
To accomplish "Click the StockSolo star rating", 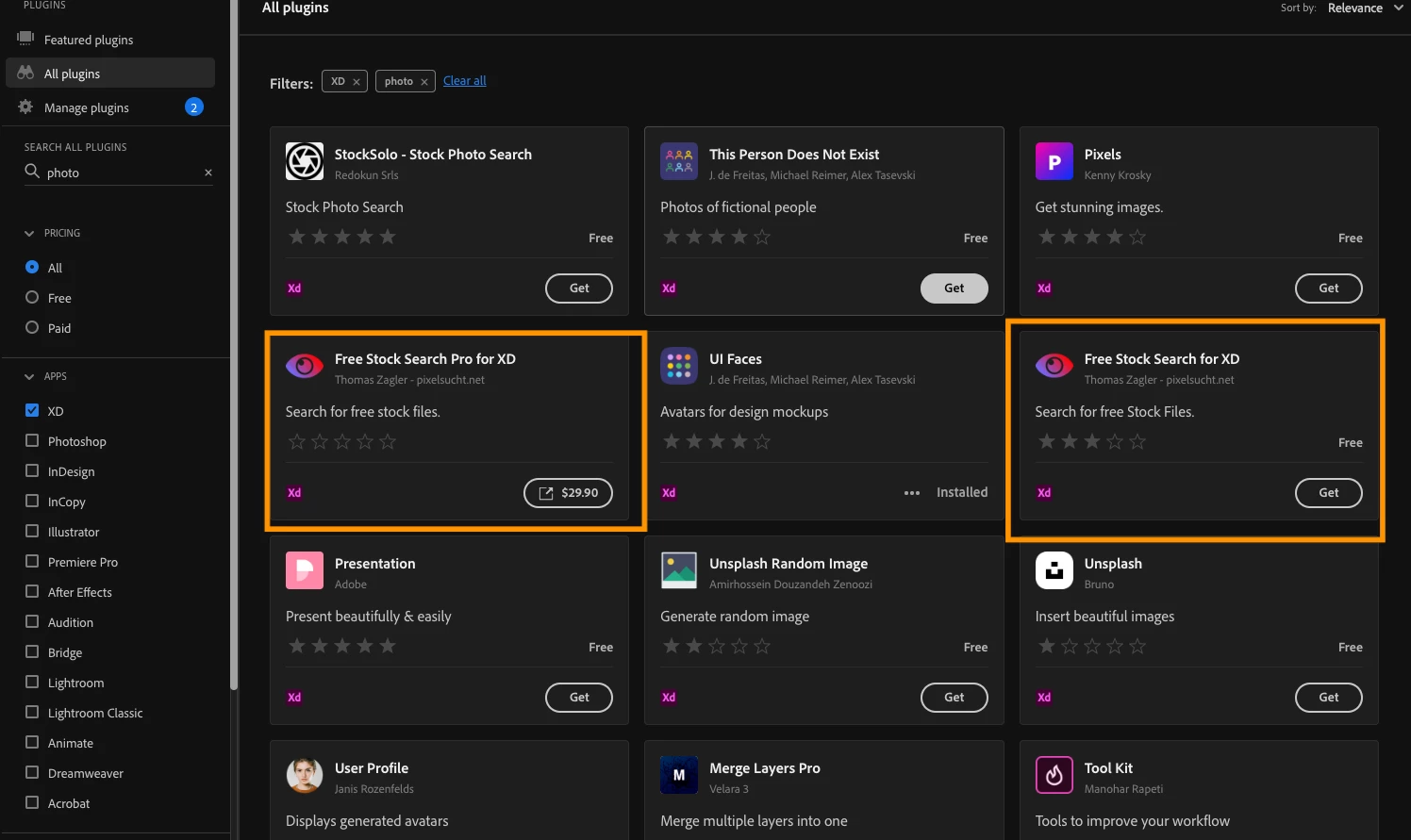I will [341, 237].
